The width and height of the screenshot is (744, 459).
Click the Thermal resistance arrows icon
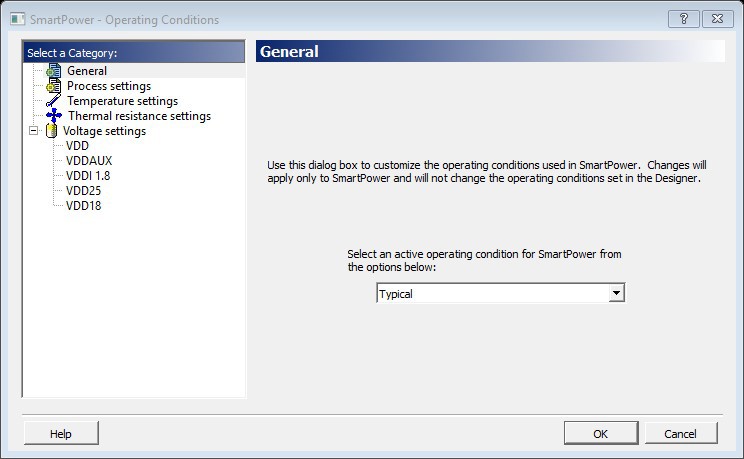[54, 116]
